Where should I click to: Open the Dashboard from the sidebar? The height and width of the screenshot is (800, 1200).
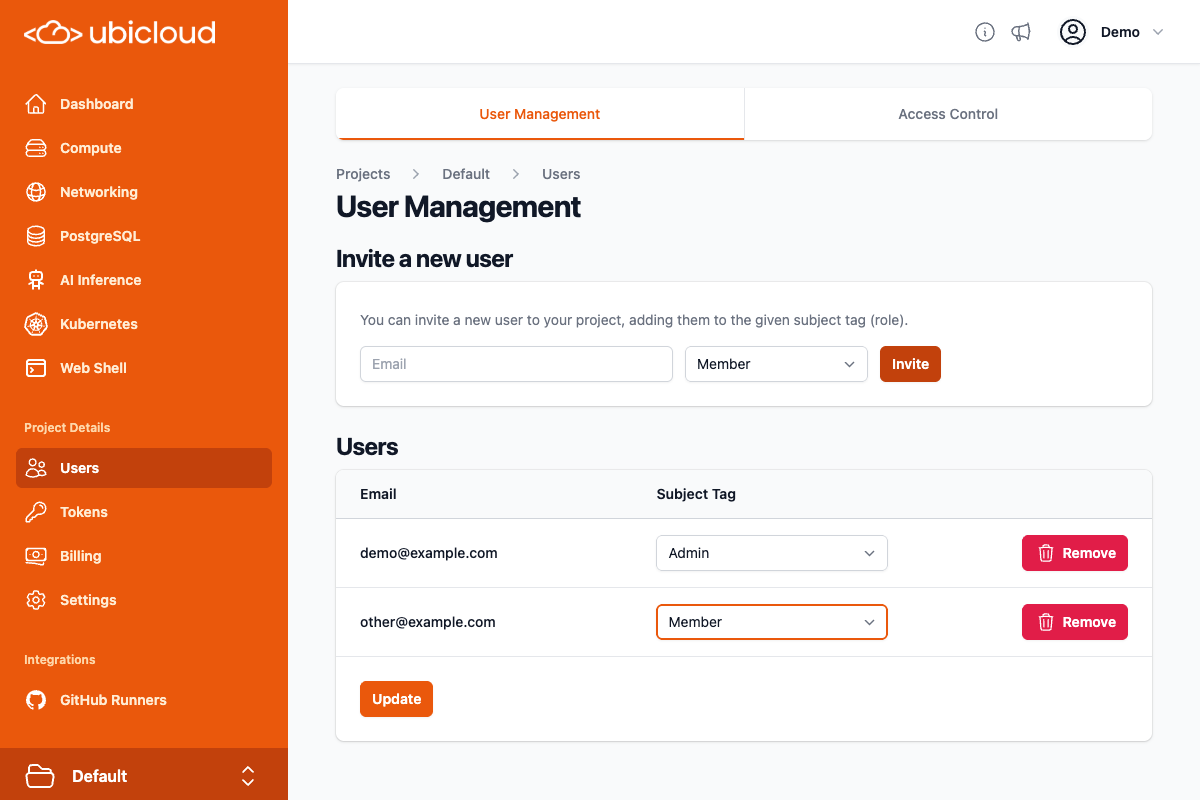click(96, 104)
